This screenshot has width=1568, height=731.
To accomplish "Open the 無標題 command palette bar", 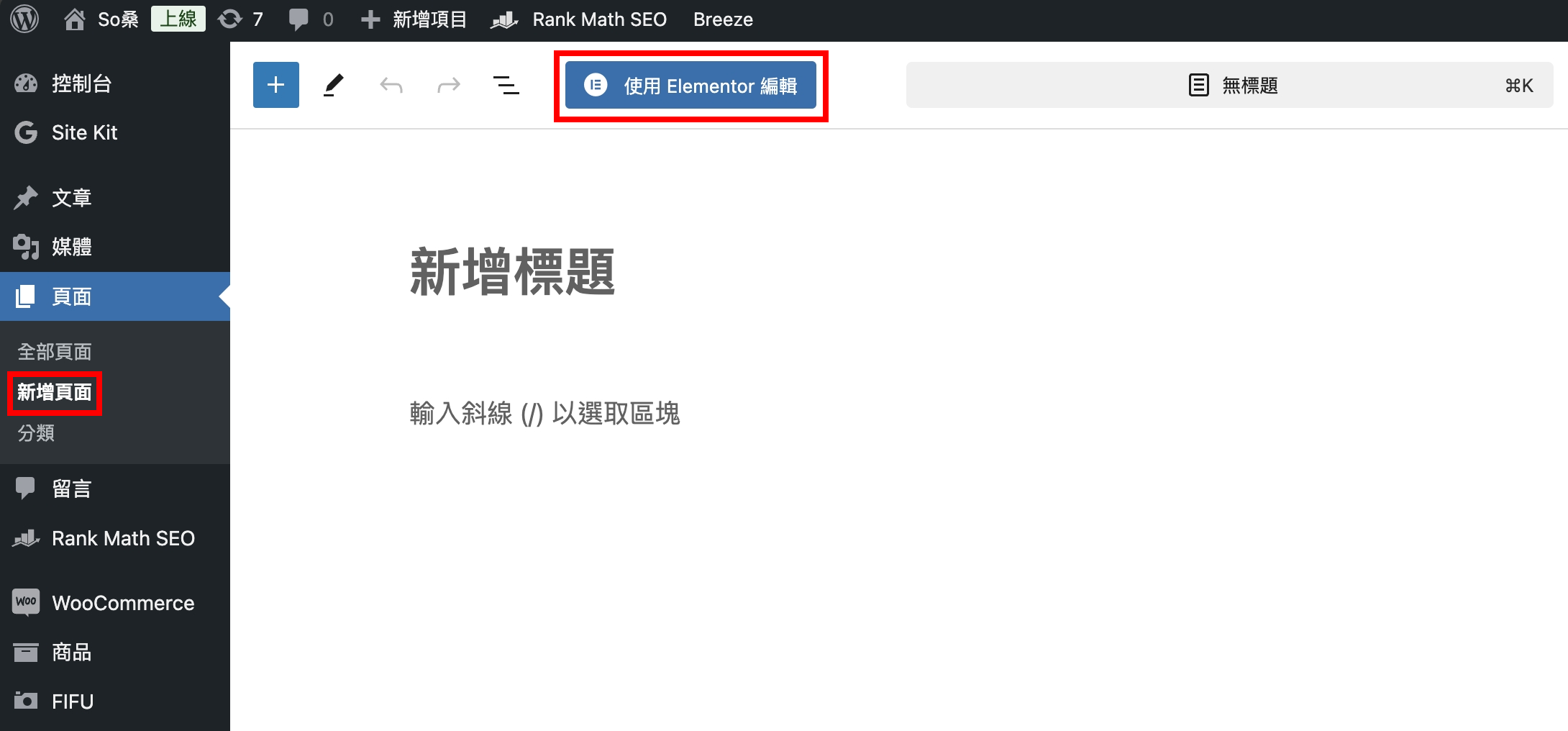I will tap(1229, 86).
